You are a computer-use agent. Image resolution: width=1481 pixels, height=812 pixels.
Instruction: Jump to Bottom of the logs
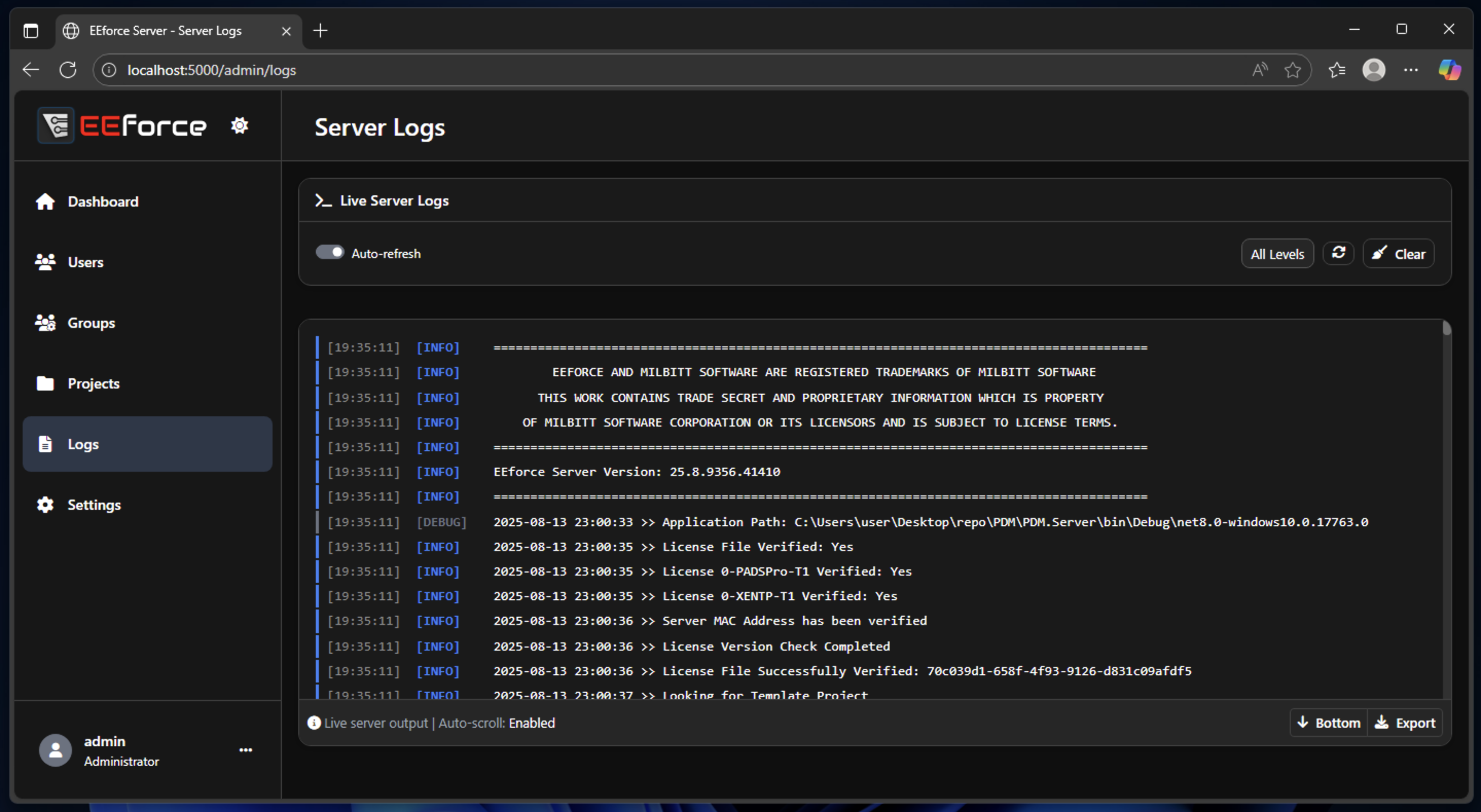[1329, 723]
